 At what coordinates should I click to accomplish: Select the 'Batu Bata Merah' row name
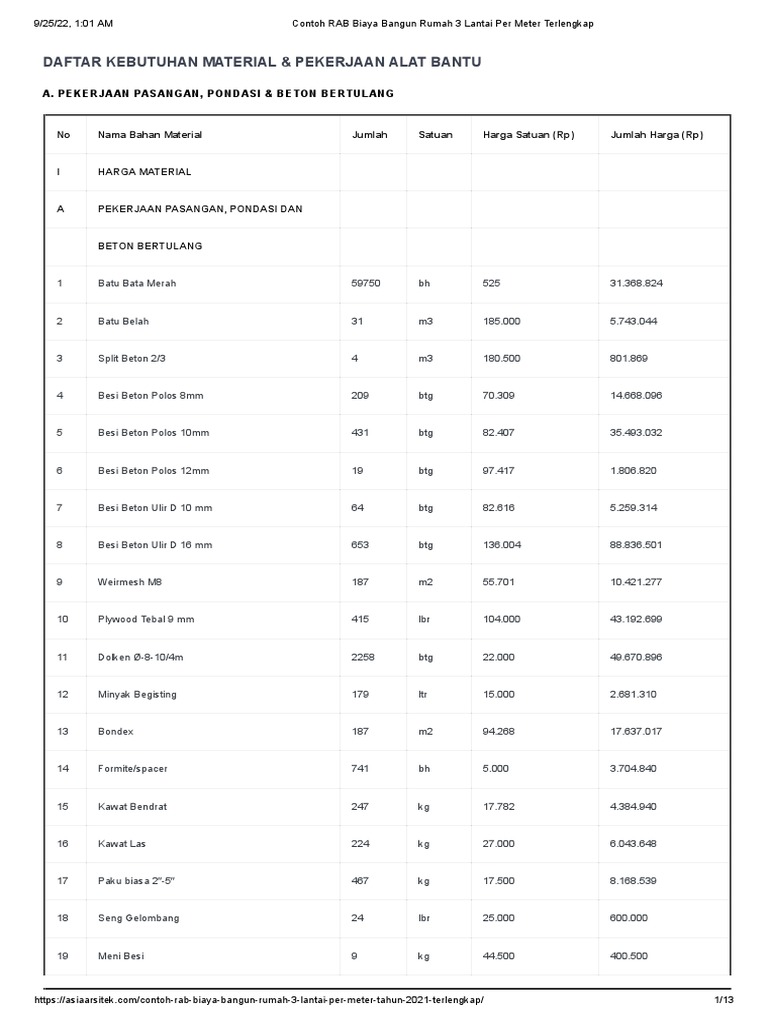coord(137,284)
